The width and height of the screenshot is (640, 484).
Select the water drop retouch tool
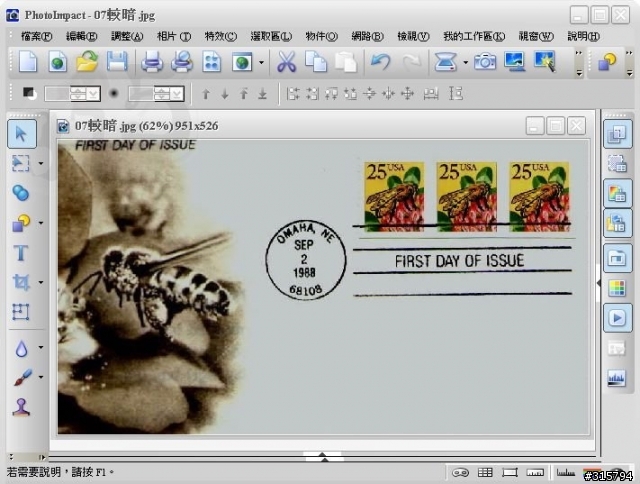tap(21, 348)
